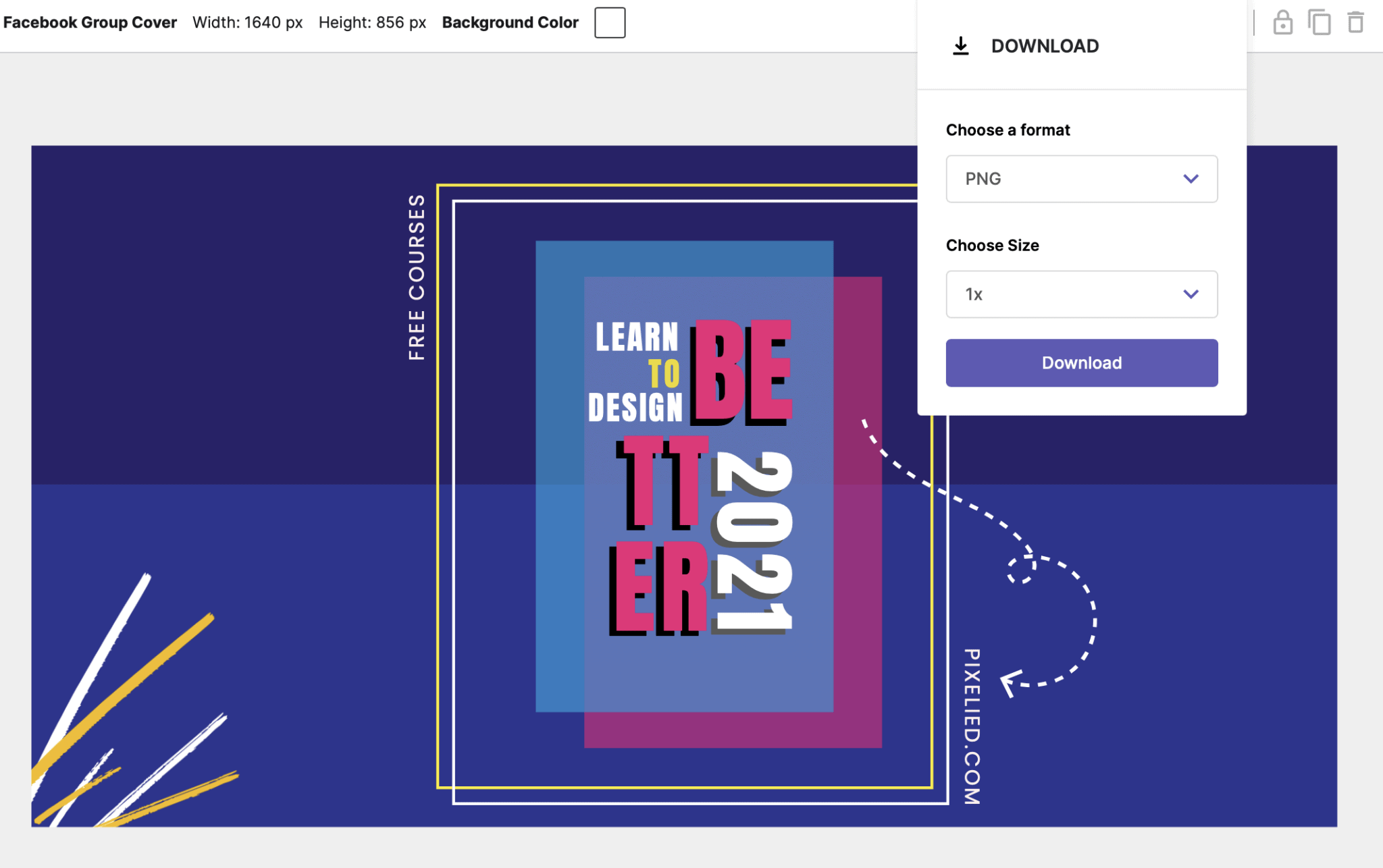1383x868 pixels.
Task: Lock the selected canvas element
Action: click(1282, 22)
